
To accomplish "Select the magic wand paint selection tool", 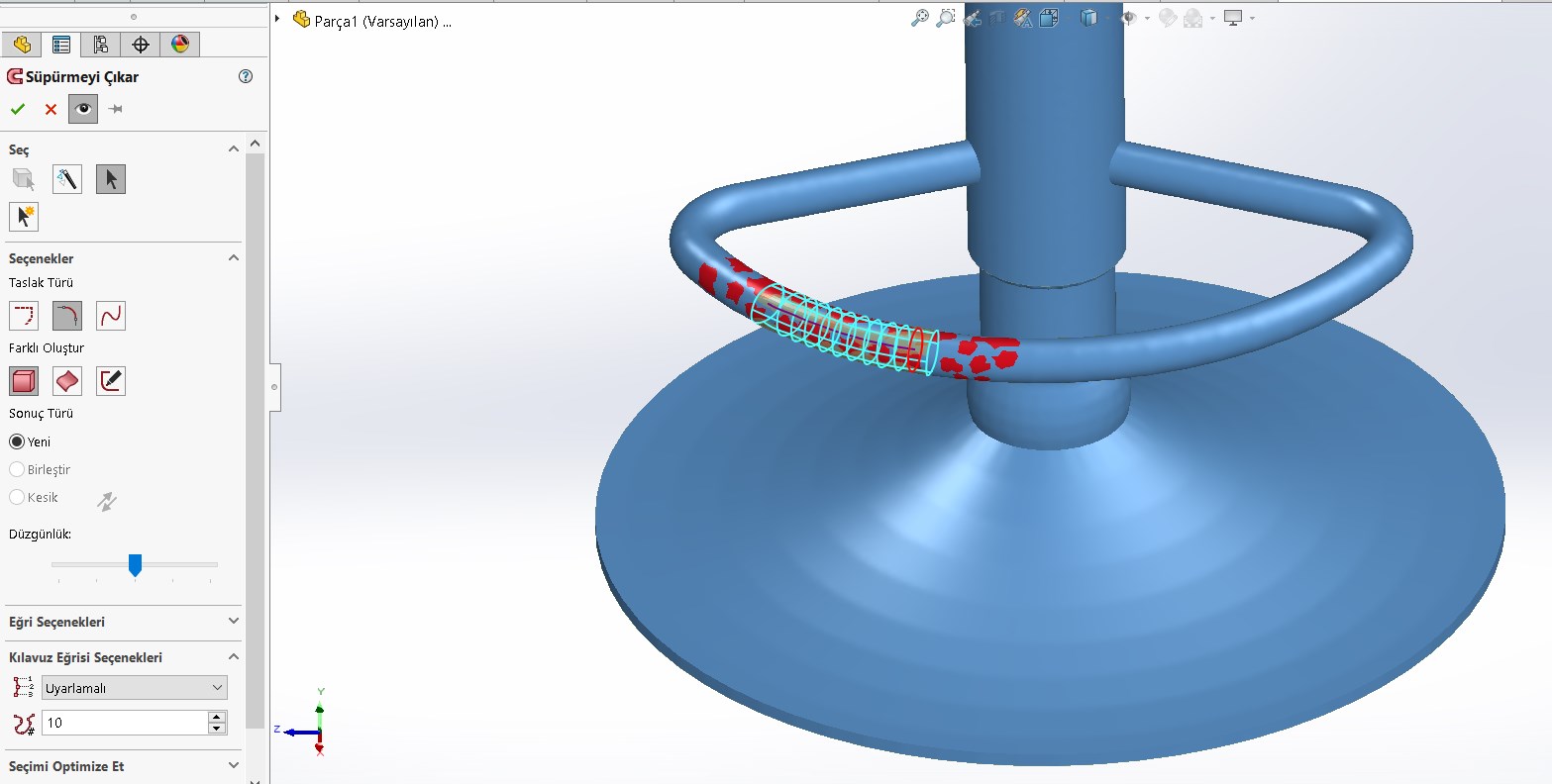I will (x=67, y=179).
